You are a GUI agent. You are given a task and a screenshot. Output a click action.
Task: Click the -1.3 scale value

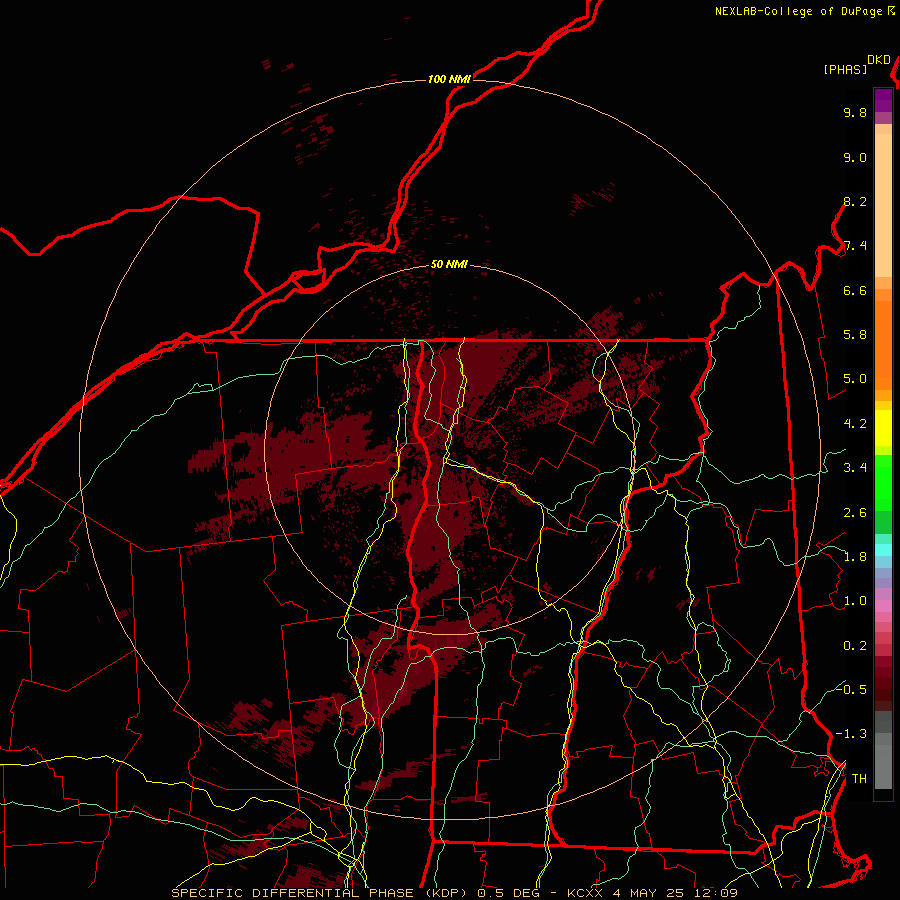click(851, 734)
